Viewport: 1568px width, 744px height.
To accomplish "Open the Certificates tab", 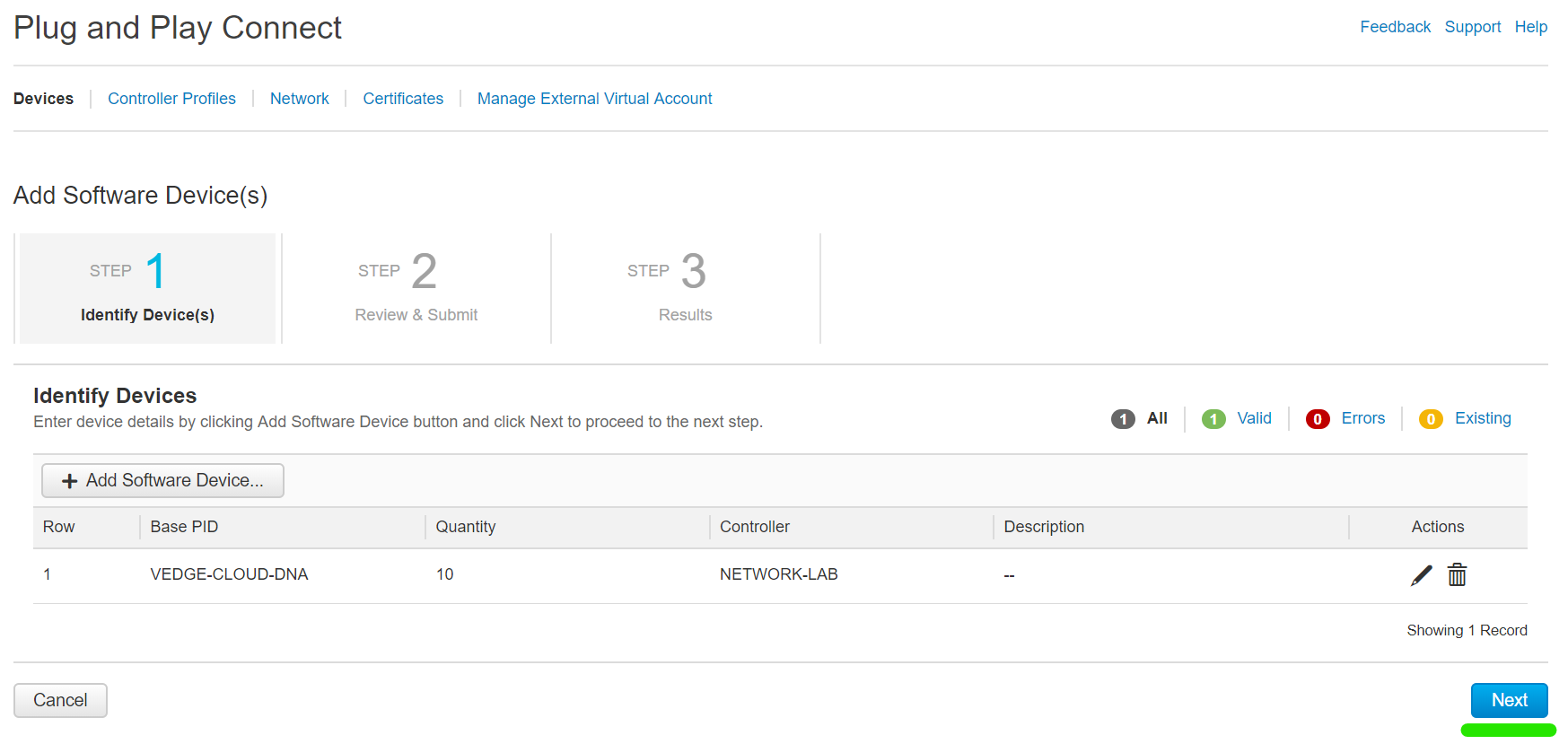I will 403,99.
